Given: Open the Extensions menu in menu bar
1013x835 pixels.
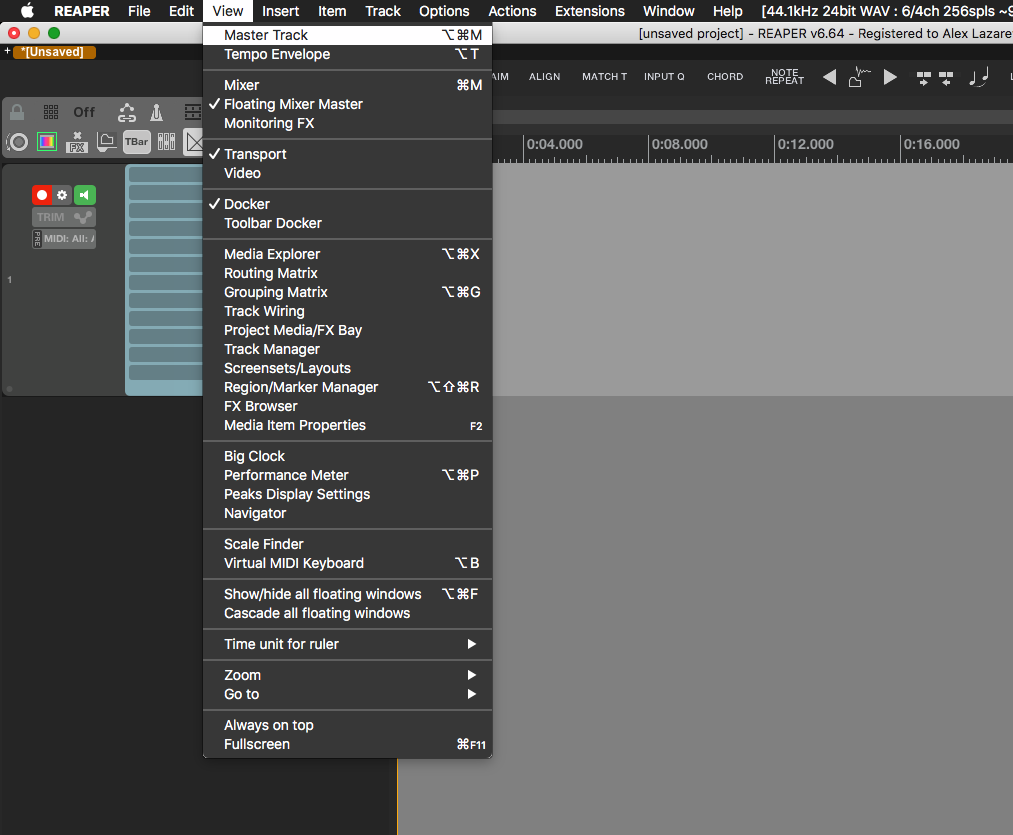Looking at the screenshot, I should (590, 11).
